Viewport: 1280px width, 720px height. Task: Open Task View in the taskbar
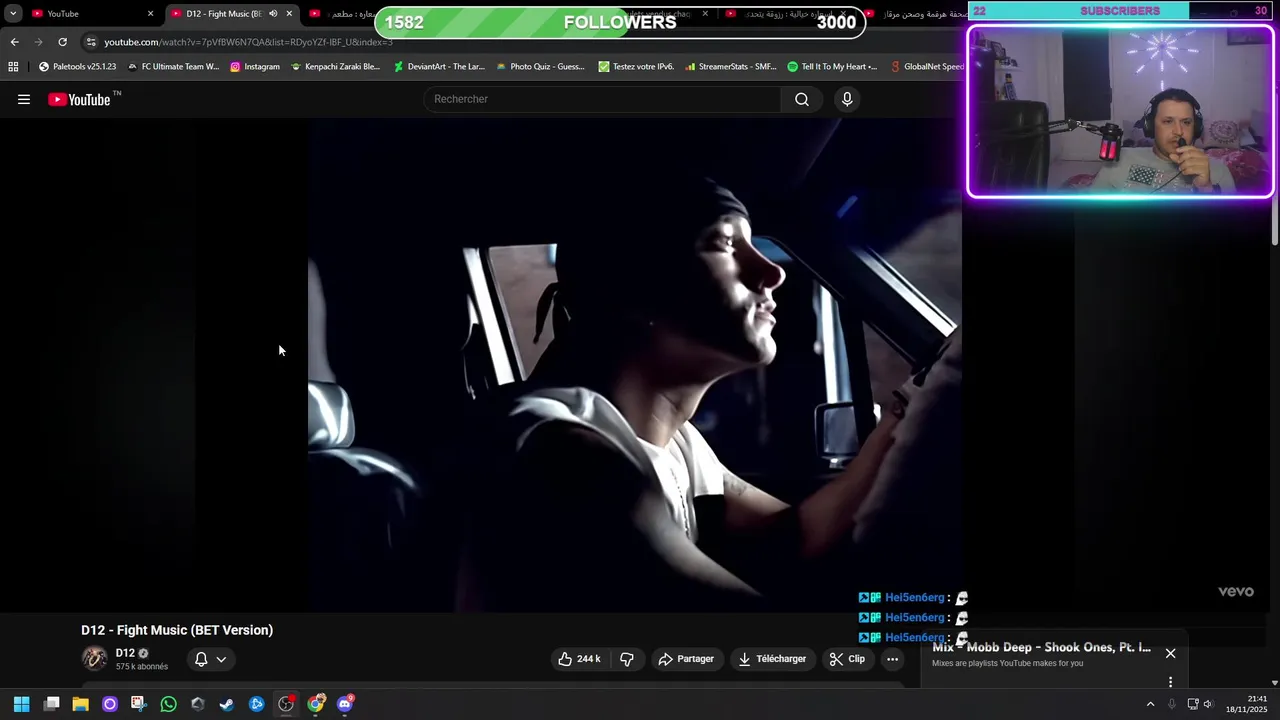51,704
